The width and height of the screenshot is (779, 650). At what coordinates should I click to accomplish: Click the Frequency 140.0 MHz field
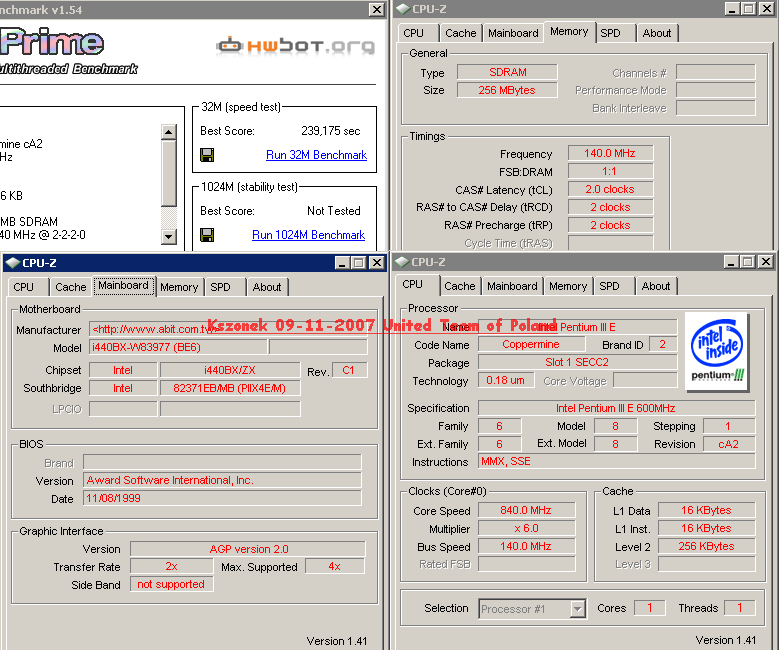tap(610, 153)
